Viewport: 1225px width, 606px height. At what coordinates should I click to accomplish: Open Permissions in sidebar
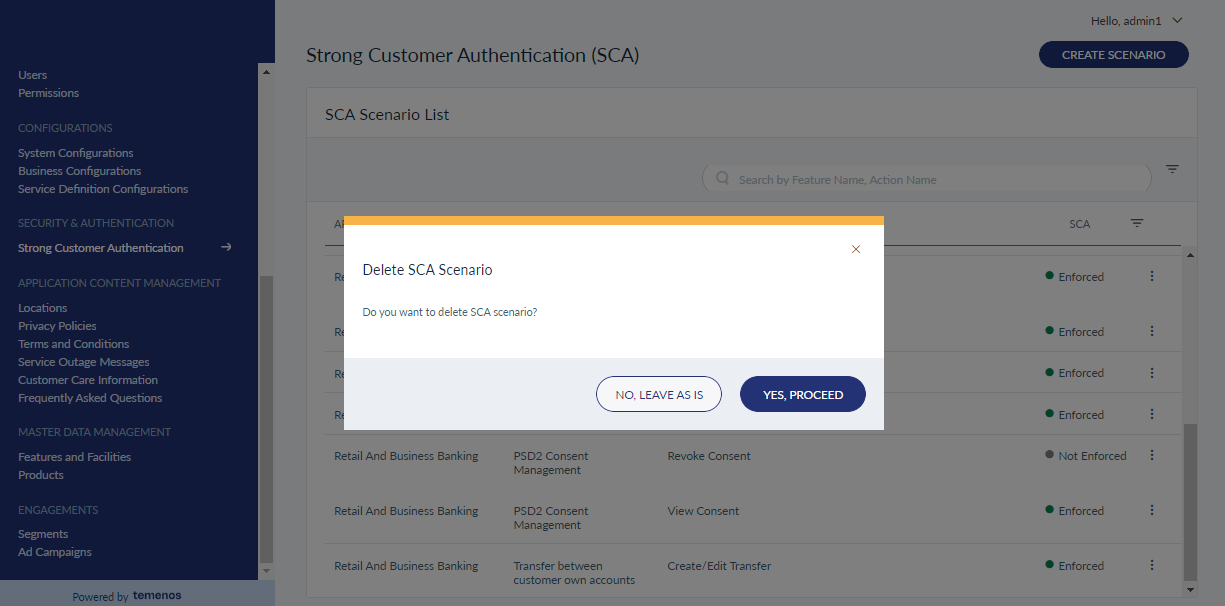click(48, 93)
